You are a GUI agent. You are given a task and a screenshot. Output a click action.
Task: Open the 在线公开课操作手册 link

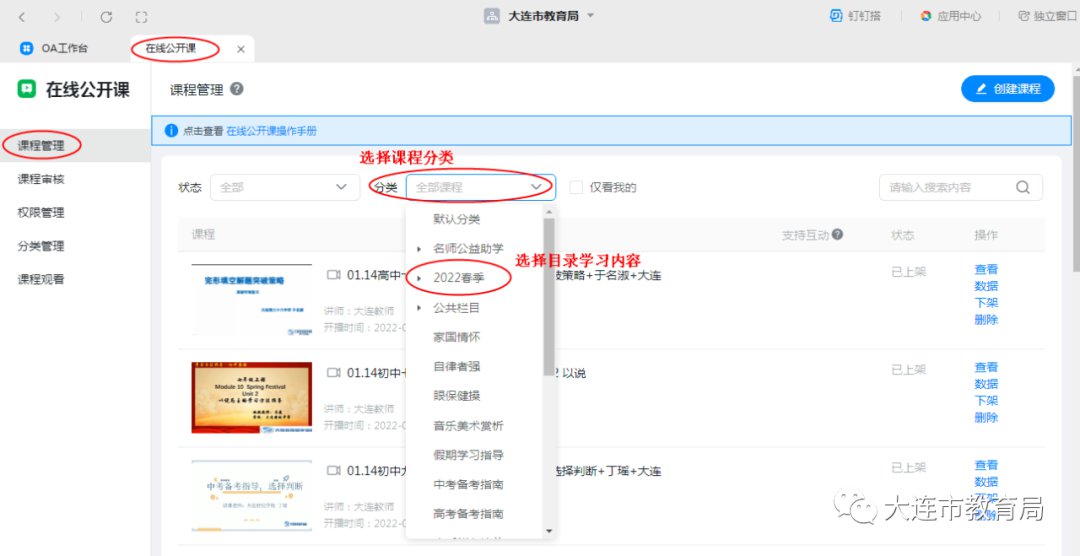point(271,131)
